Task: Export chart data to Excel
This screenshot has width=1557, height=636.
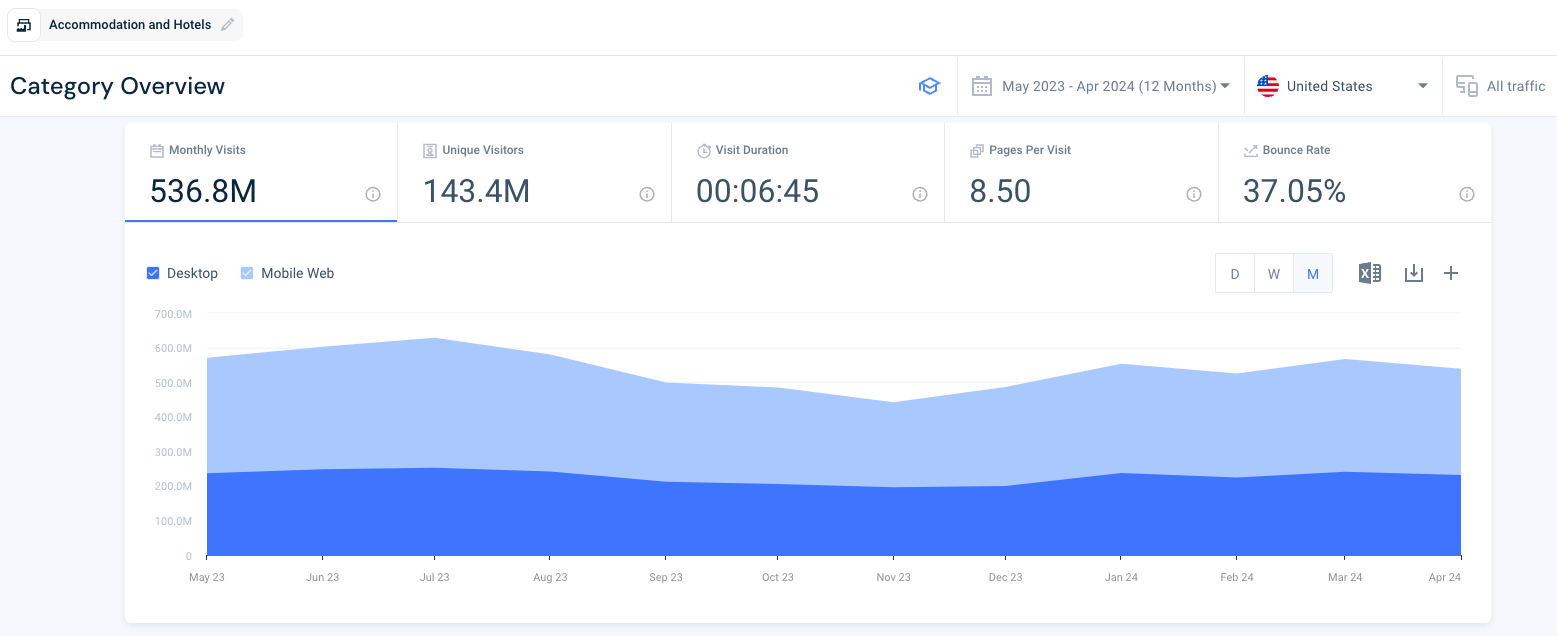Action: (x=1369, y=272)
